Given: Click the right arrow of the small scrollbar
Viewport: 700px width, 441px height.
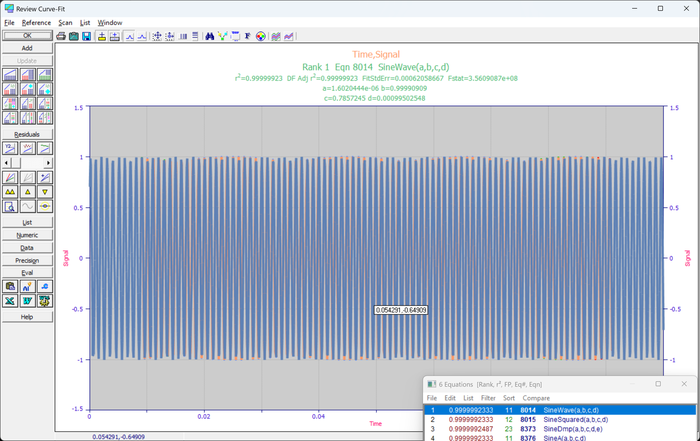Looking at the screenshot, I should coord(49,163).
